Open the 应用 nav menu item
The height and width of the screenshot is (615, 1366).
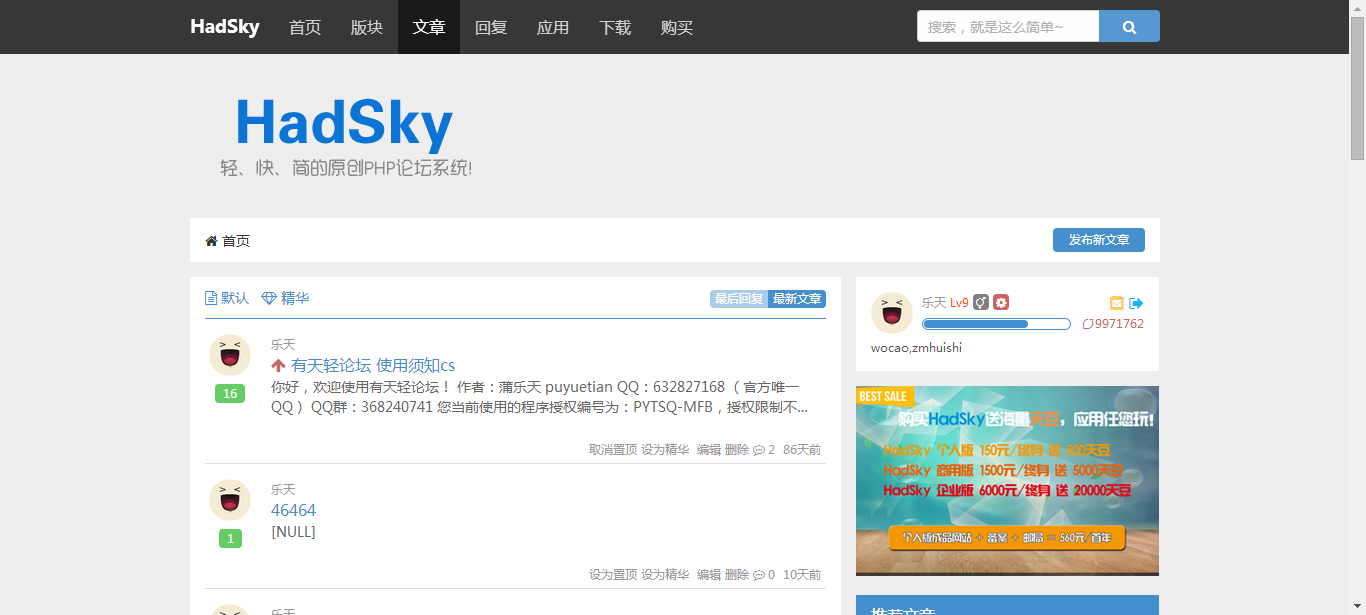click(x=553, y=27)
